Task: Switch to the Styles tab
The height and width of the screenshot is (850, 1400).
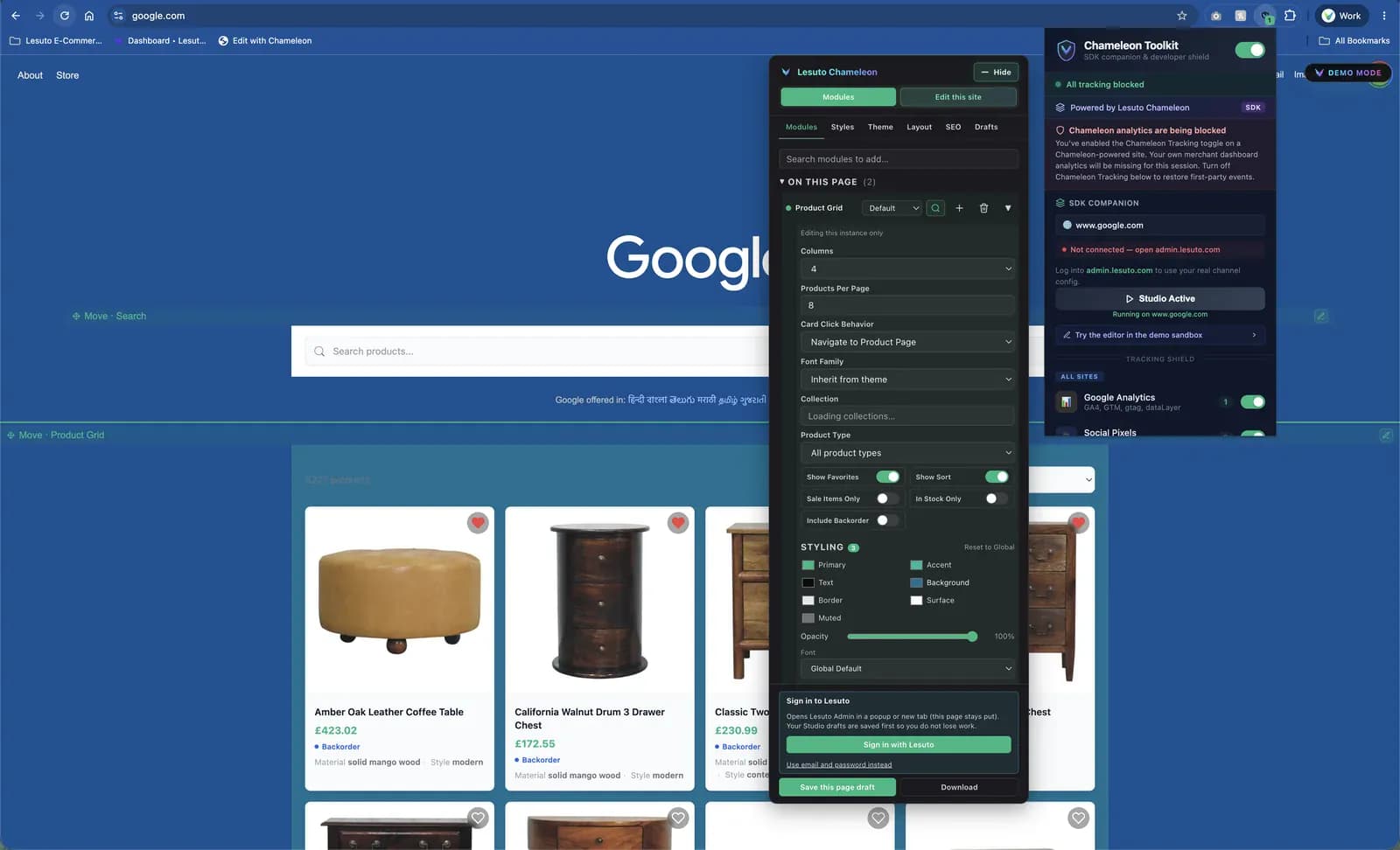Action: point(842,127)
